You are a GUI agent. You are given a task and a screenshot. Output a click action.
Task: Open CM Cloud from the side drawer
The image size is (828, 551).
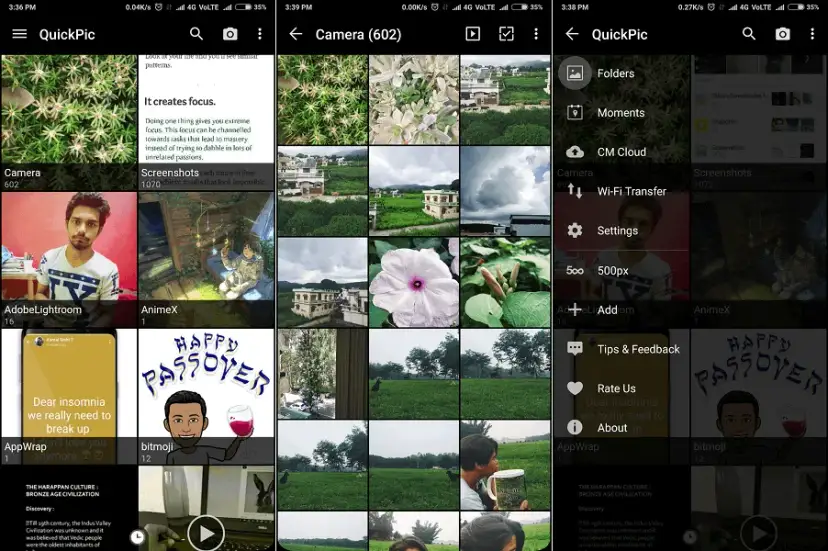(x=620, y=152)
